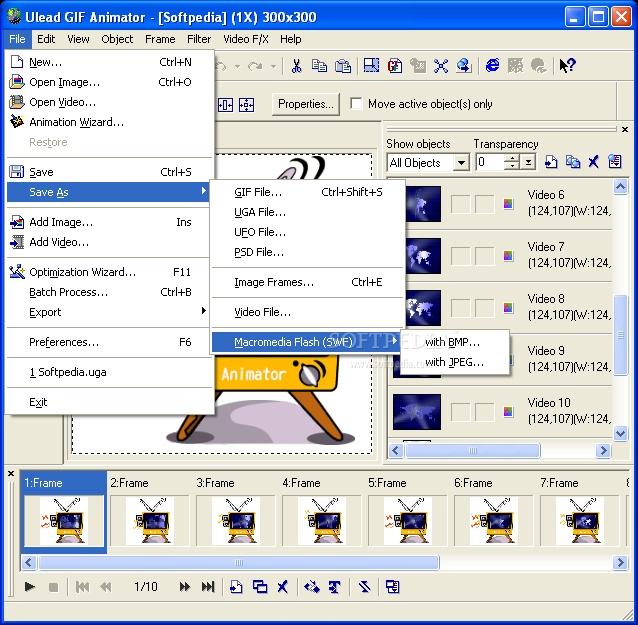638x625 pixels.
Task: Open the Filter menu
Action: pos(199,39)
